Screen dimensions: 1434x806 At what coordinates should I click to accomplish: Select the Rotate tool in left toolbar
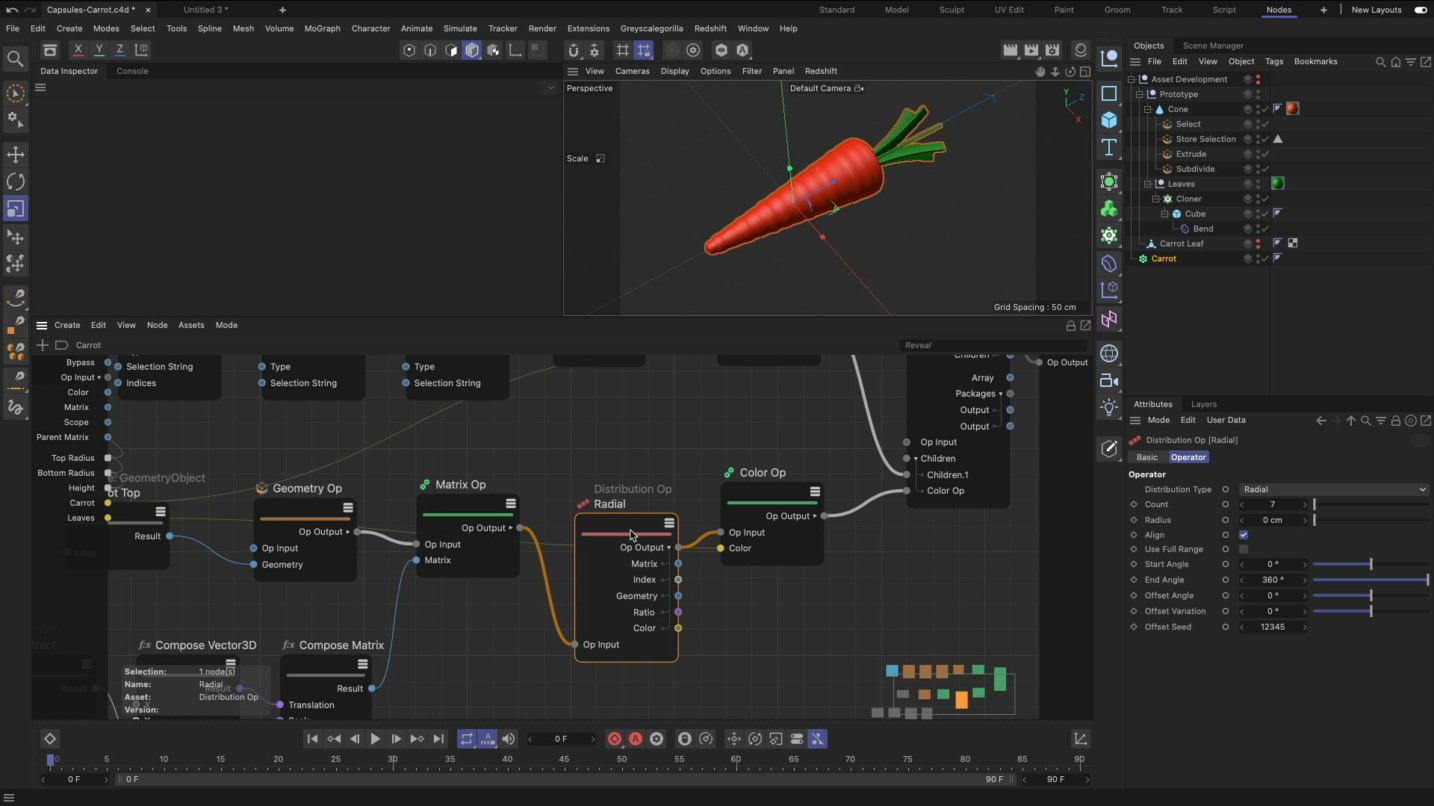click(x=15, y=181)
